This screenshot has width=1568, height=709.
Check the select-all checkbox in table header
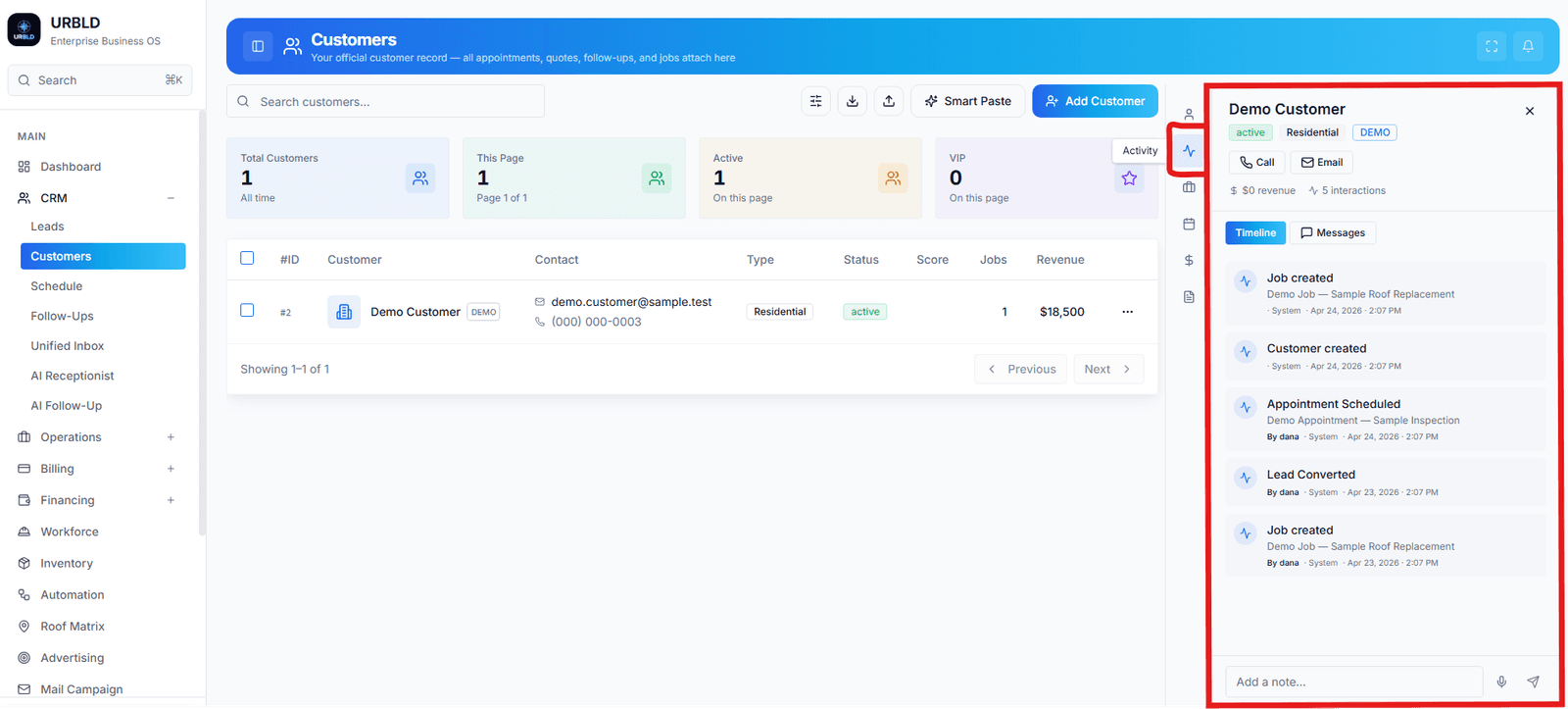pos(247,258)
